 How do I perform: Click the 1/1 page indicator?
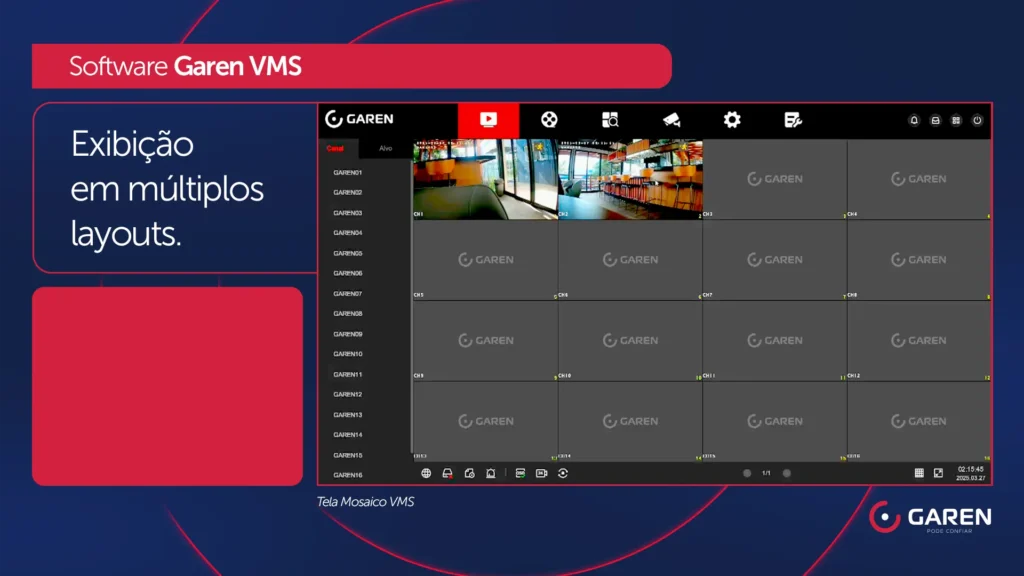[x=767, y=473]
